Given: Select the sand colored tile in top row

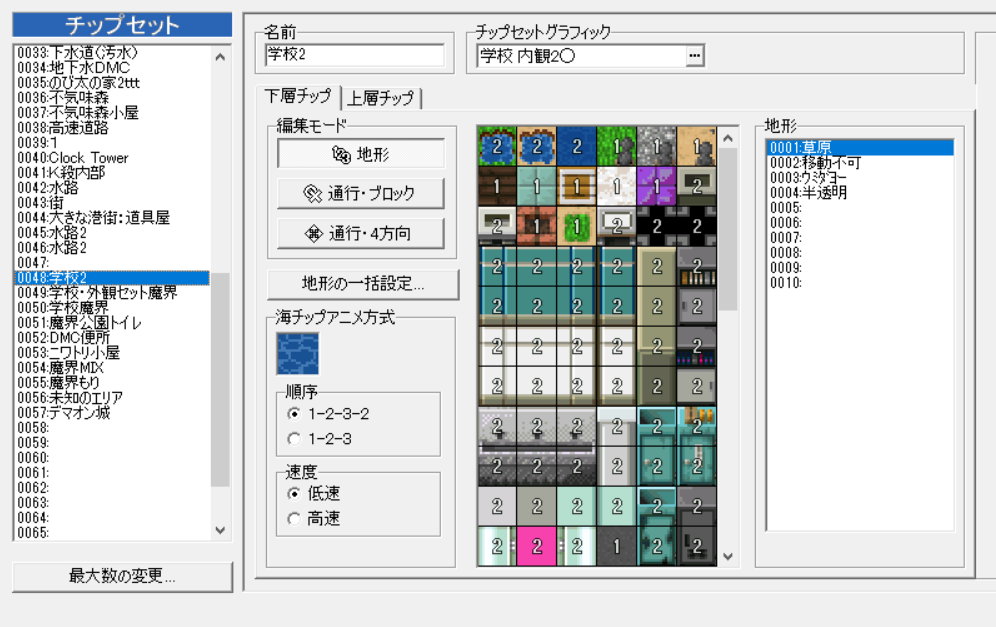Looking at the screenshot, I should tap(697, 146).
